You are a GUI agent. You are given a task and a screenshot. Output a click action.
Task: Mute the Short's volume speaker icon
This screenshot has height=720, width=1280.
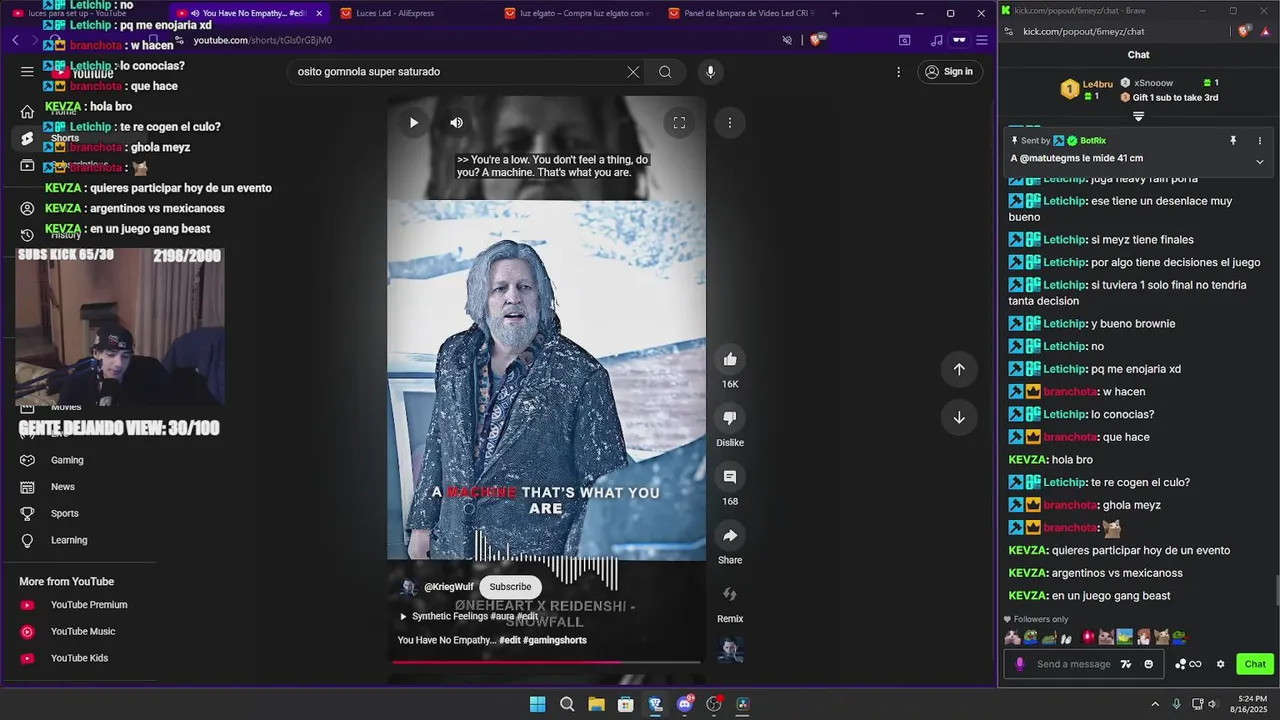click(x=456, y=123)
